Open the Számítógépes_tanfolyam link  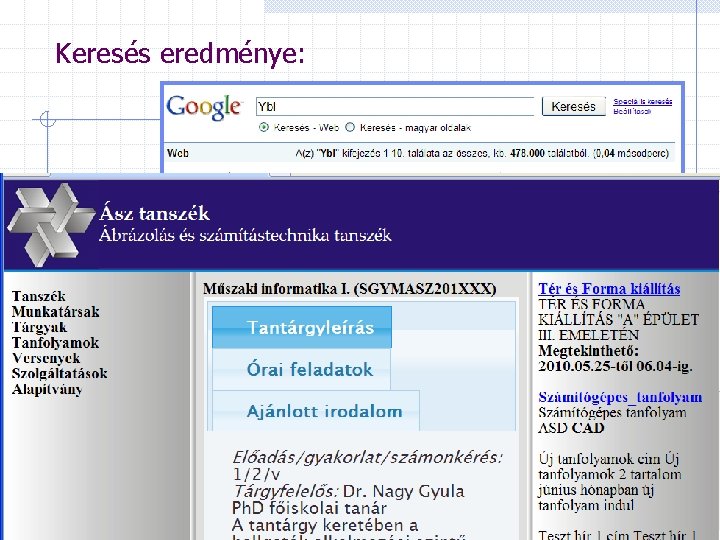pyautogui.click(x=620, y=397)
